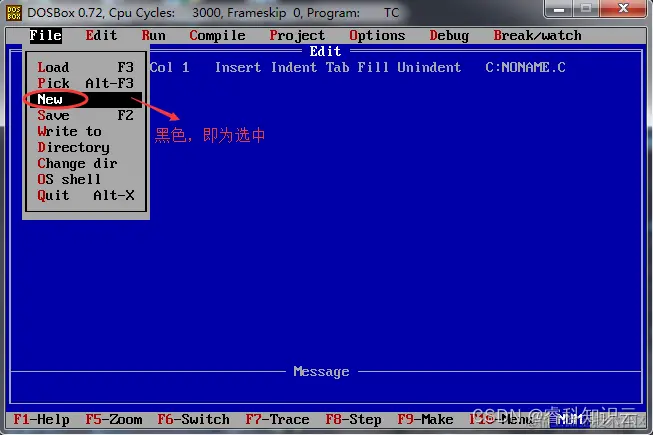Close the DOSBox window
Viewport: 653px width, 435px height.
coord(623,8)
